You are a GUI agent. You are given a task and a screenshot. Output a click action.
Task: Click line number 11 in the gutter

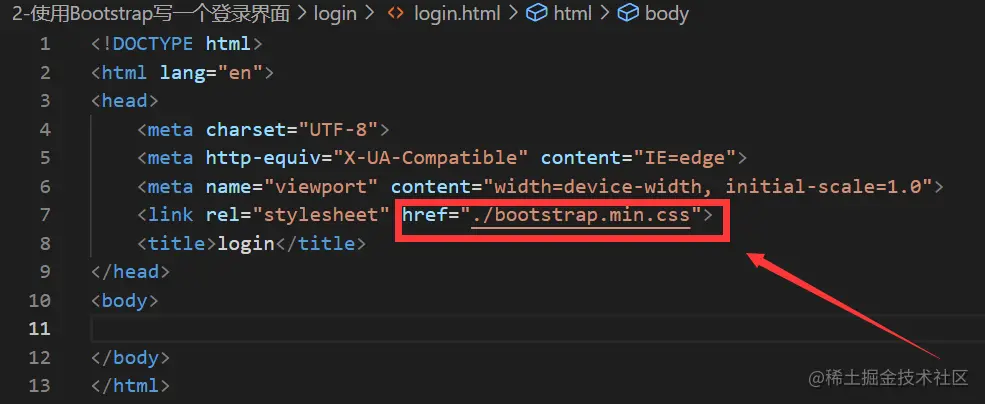pos(39,329)
